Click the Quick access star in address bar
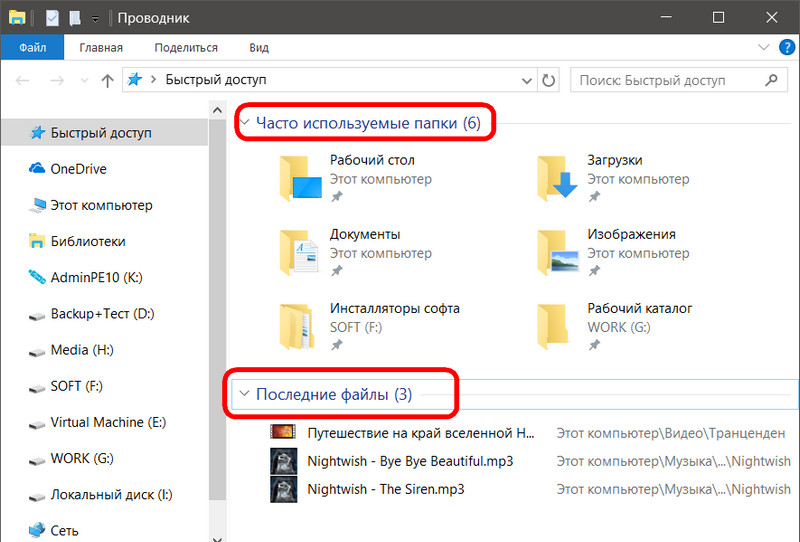The image size is (800, 542). (135, 79)
